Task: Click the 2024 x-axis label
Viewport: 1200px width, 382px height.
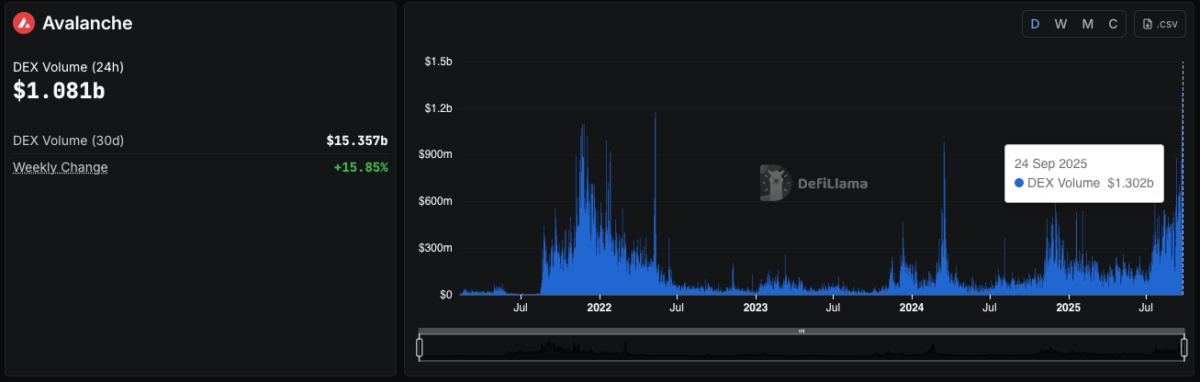Action: [912, 309]
